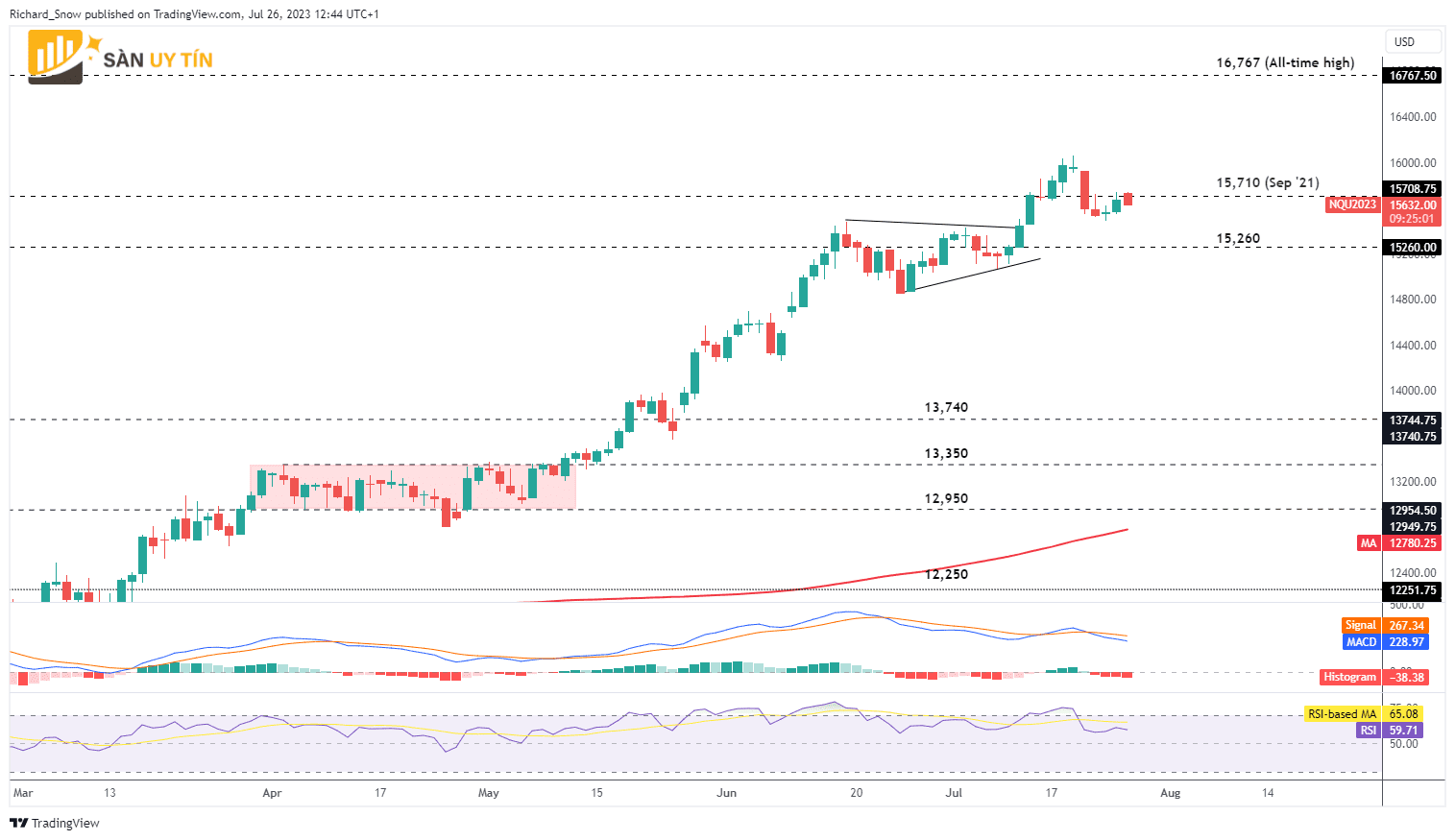Viewport: 1455px width, 840px height.
Task: Select the 14400.00 price scale tick
Action: (x=1413, y=346)
